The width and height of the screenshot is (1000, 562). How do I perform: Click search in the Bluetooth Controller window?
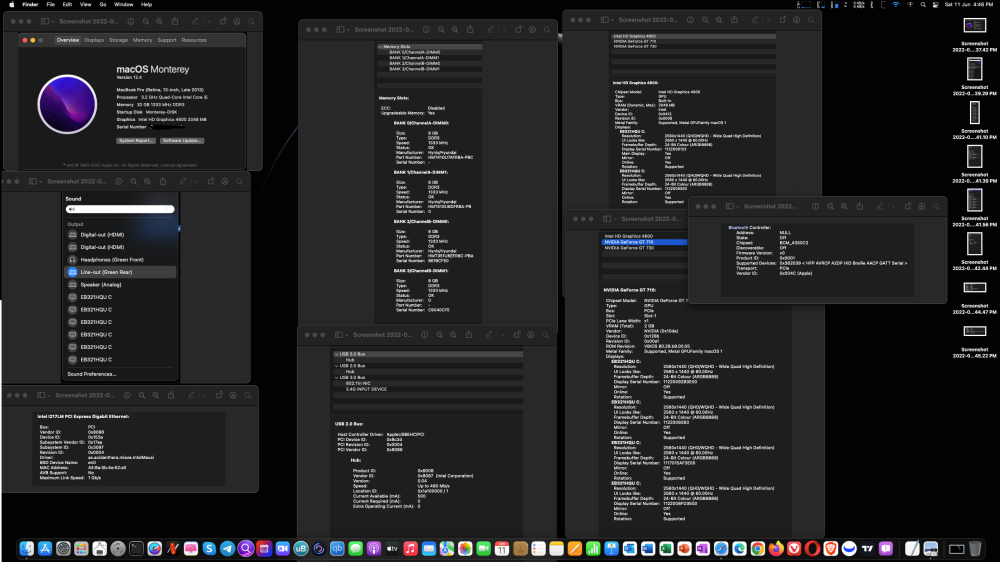(x=936, y=207)
